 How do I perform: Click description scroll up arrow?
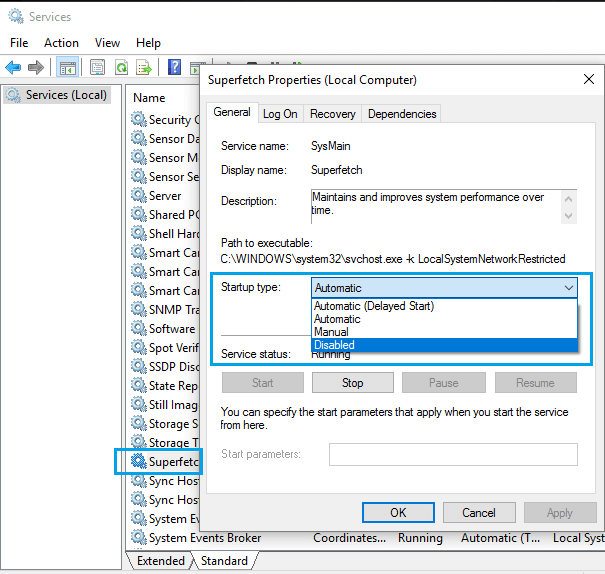pyautogui.click(x=568, y=199)
